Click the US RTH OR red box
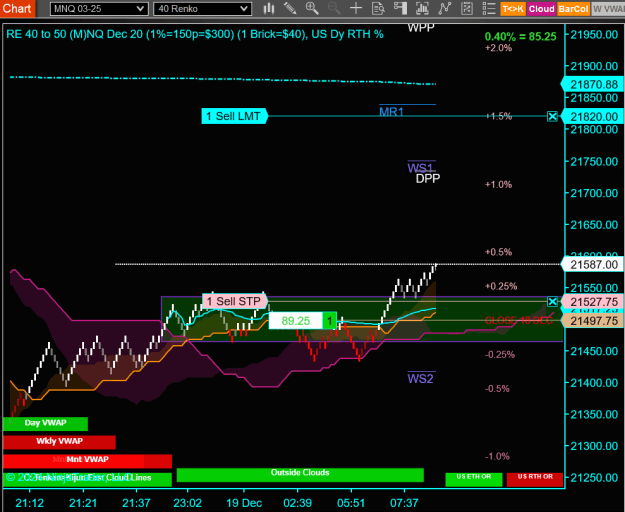This screenshot has height=512, width=625. (x=535, y=479)
